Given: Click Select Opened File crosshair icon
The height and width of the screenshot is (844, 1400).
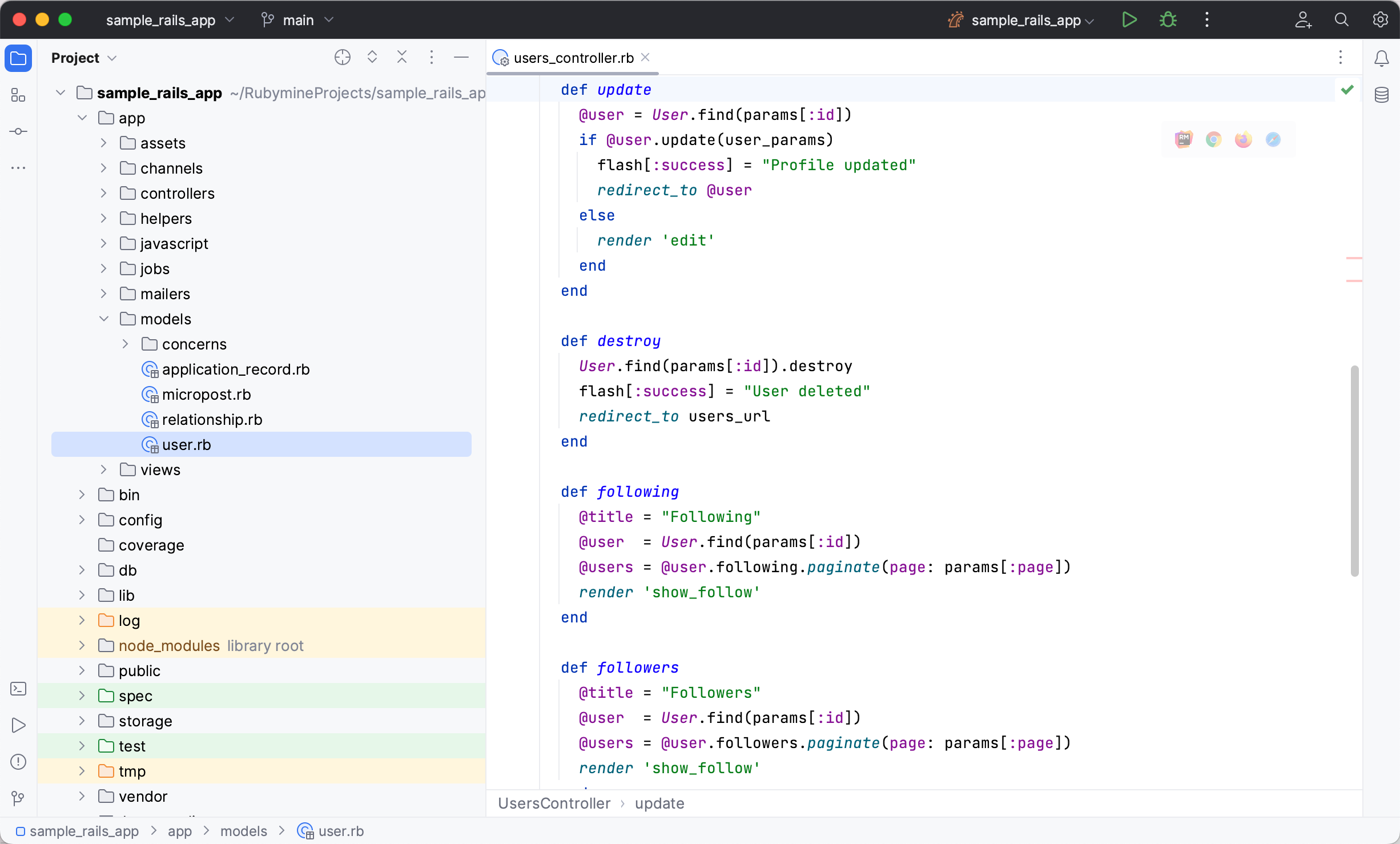Looking at the screenshot, I should point(342,58).
